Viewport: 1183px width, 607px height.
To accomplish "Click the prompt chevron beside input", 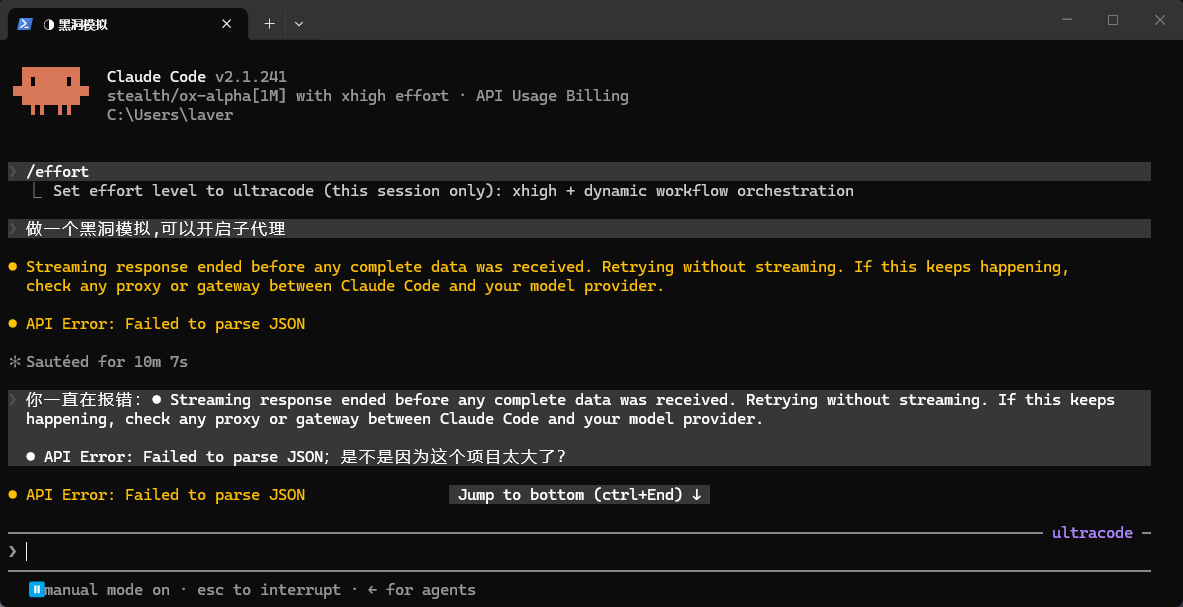I will [13, 552].
